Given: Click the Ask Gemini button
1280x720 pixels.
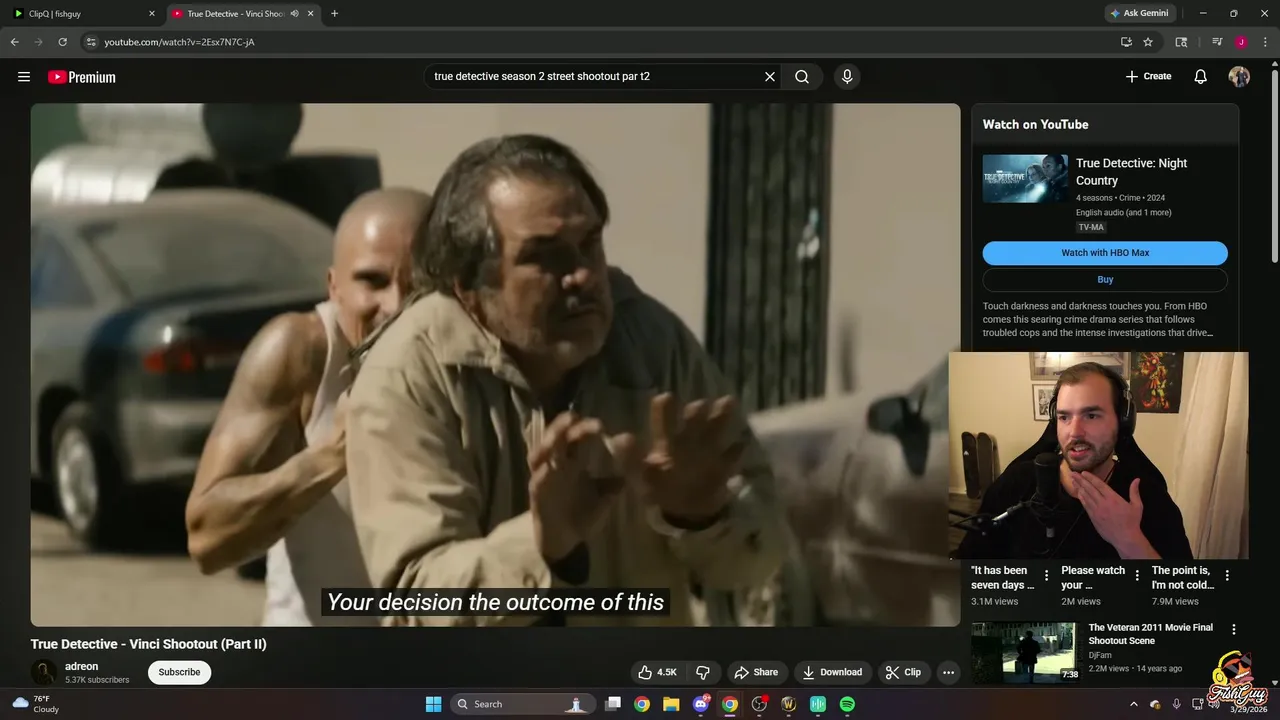Looking at the screenshot, I should tap(1139, 14).
